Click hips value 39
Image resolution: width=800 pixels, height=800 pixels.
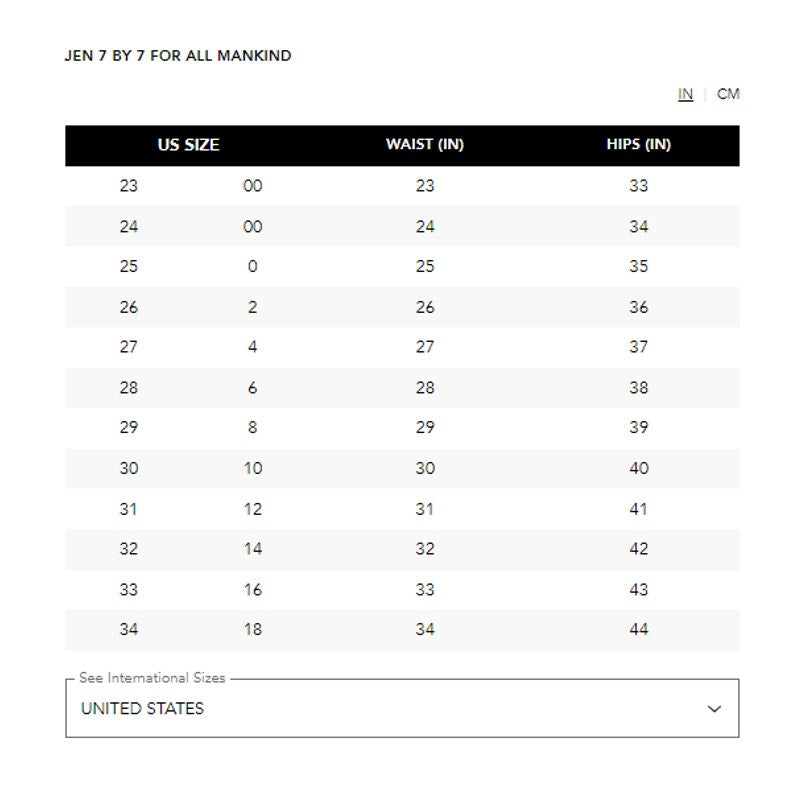638,428
